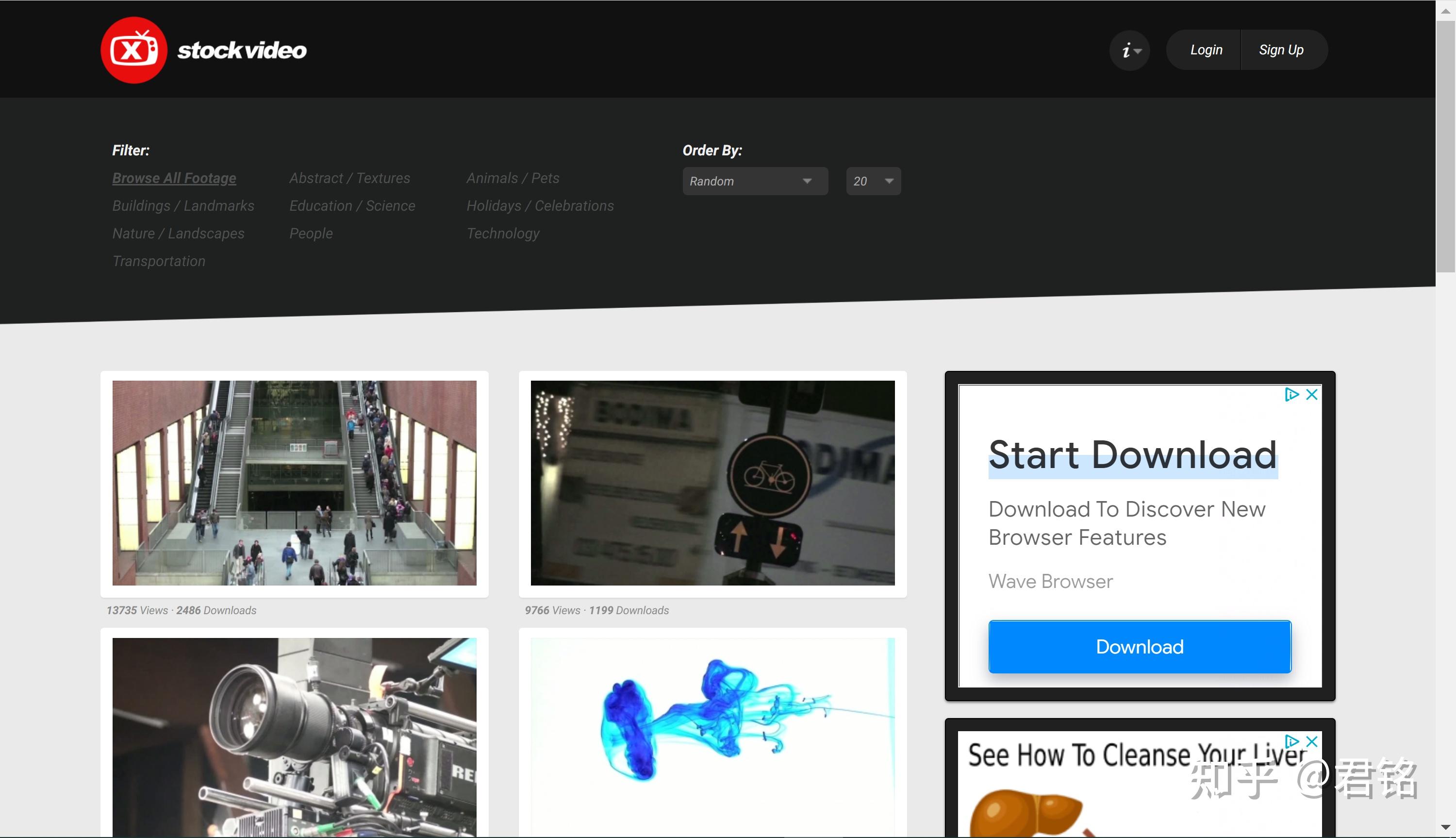Open the info menu in the header
Screen dimensions: 1456x838
(x=1130, y=50)
